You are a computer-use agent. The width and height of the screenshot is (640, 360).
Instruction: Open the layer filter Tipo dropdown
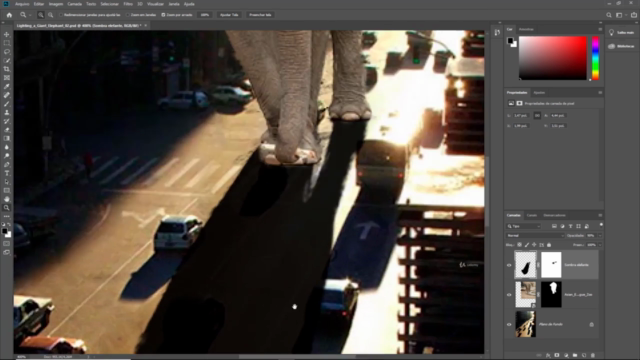click(524, 226)
